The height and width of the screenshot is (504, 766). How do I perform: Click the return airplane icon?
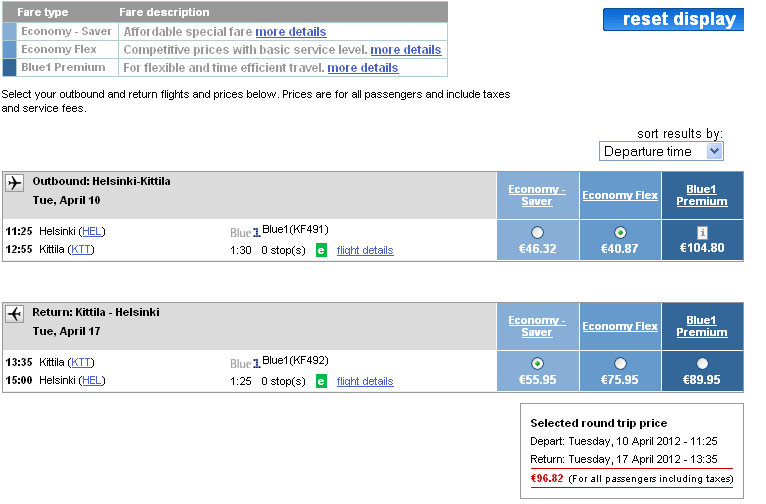(15, 314)
